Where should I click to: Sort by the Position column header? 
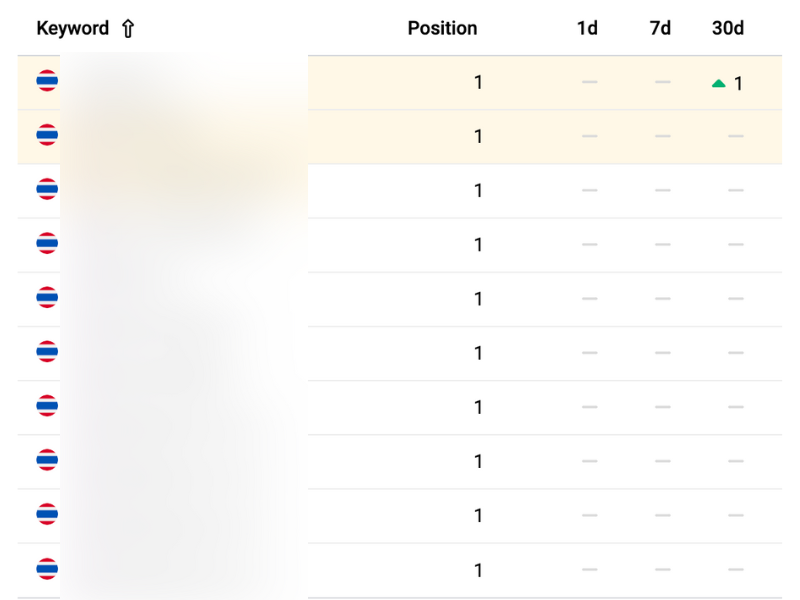pos(442,28)
